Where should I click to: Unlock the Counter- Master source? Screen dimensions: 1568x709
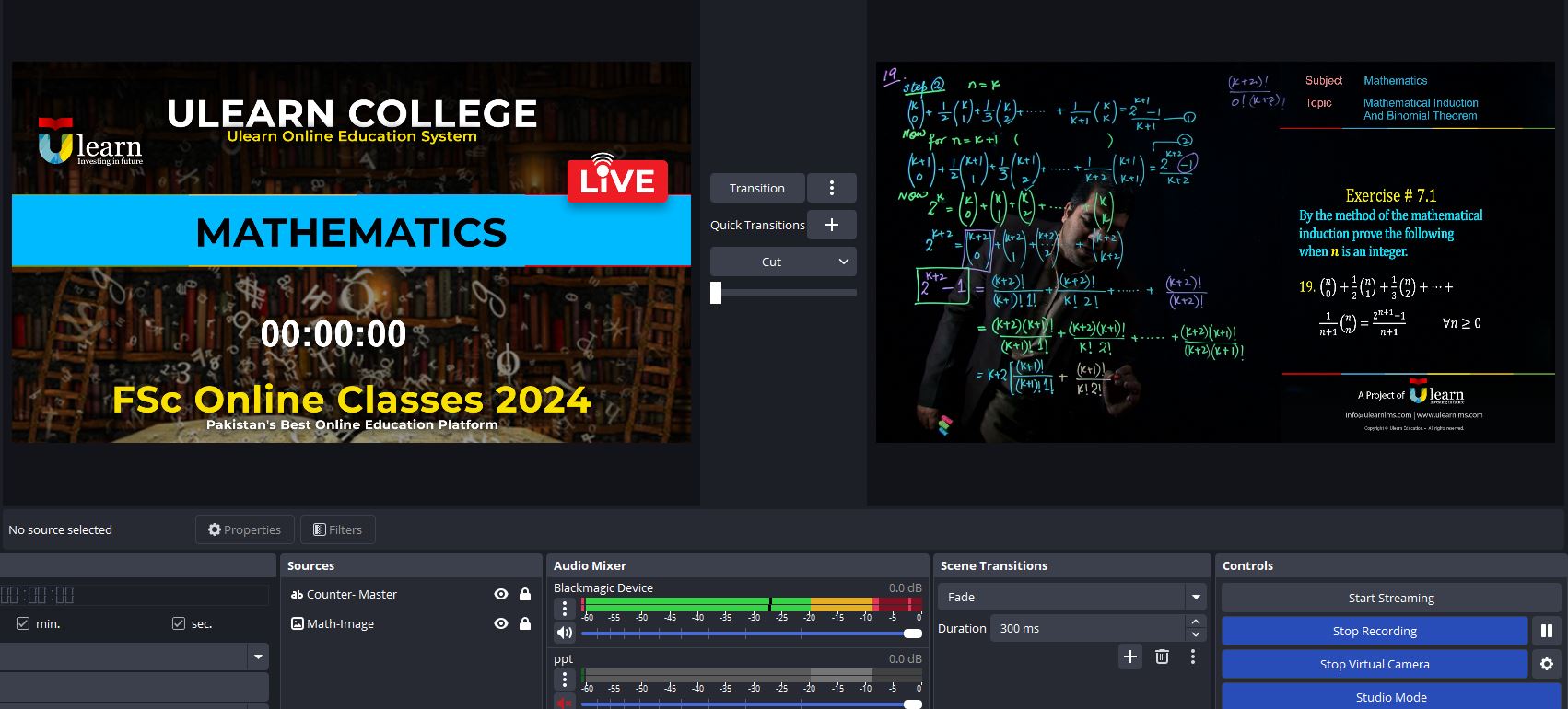(525, 595)
